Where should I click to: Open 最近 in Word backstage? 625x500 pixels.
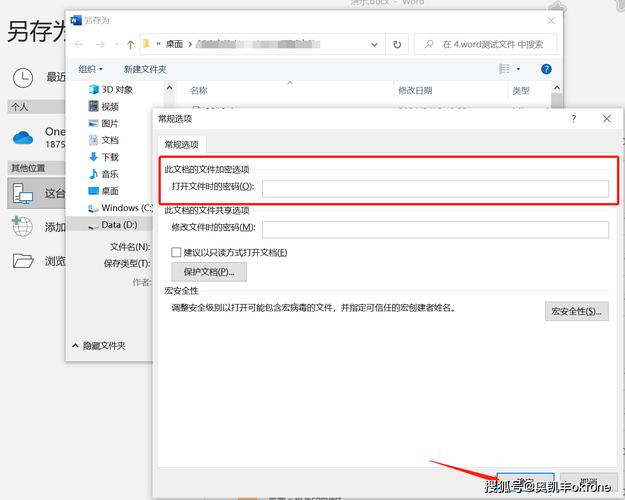[x=38, y=77]
